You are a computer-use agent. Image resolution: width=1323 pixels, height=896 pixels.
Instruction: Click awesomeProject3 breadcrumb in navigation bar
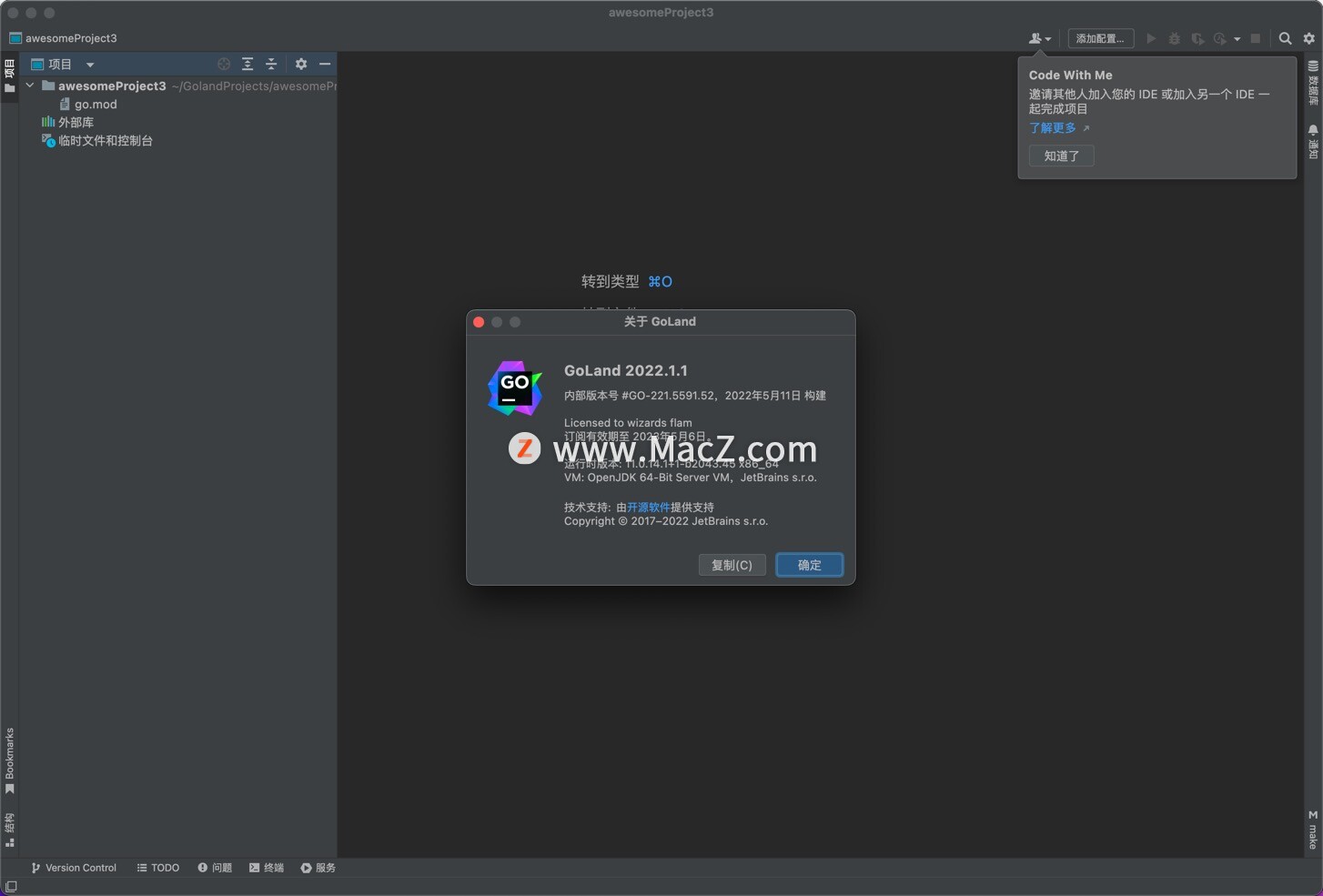point(71,38)
